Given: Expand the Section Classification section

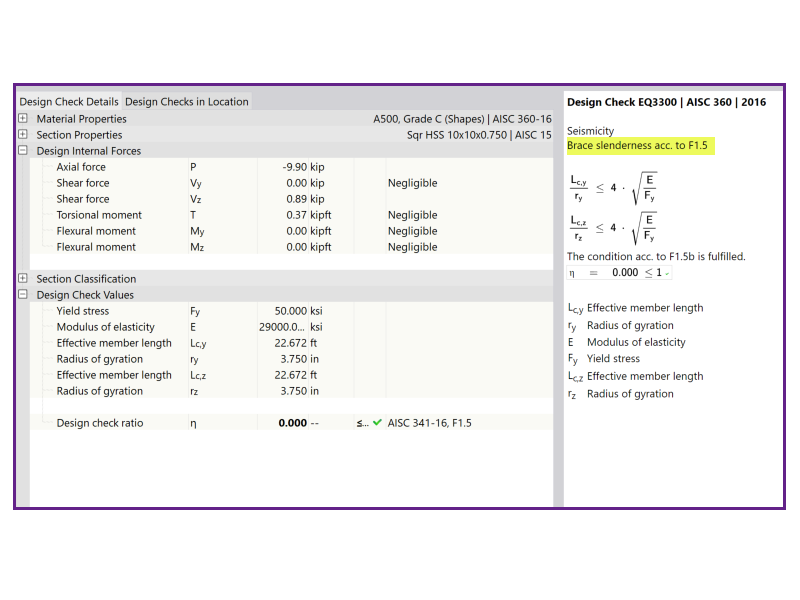Looking at the screenshot, I should 22,278.
